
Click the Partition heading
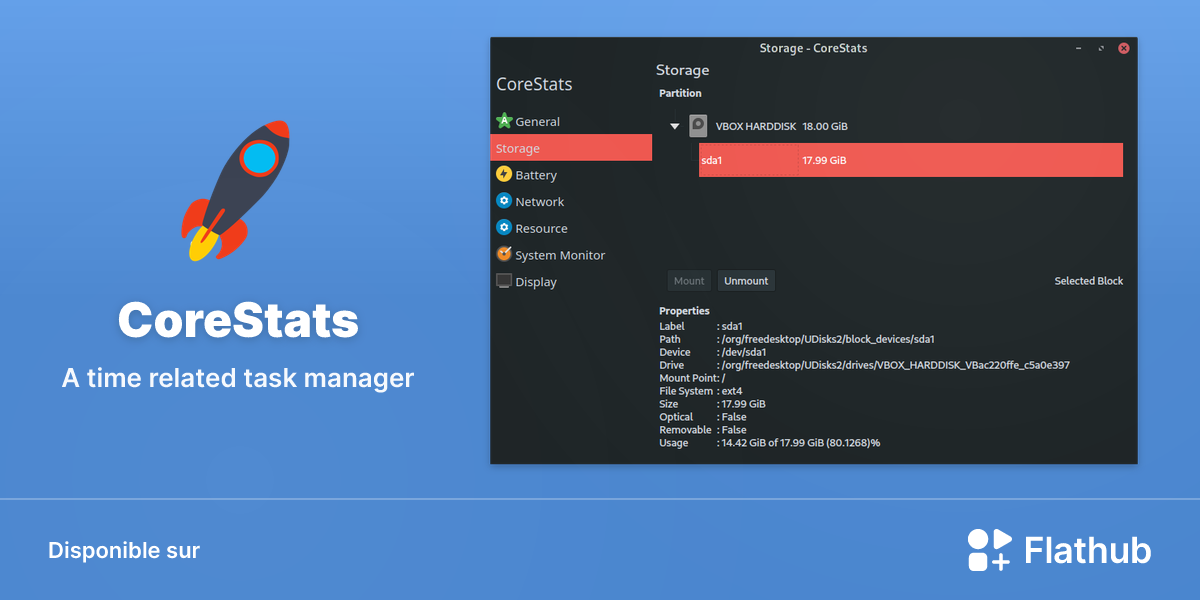680,93
